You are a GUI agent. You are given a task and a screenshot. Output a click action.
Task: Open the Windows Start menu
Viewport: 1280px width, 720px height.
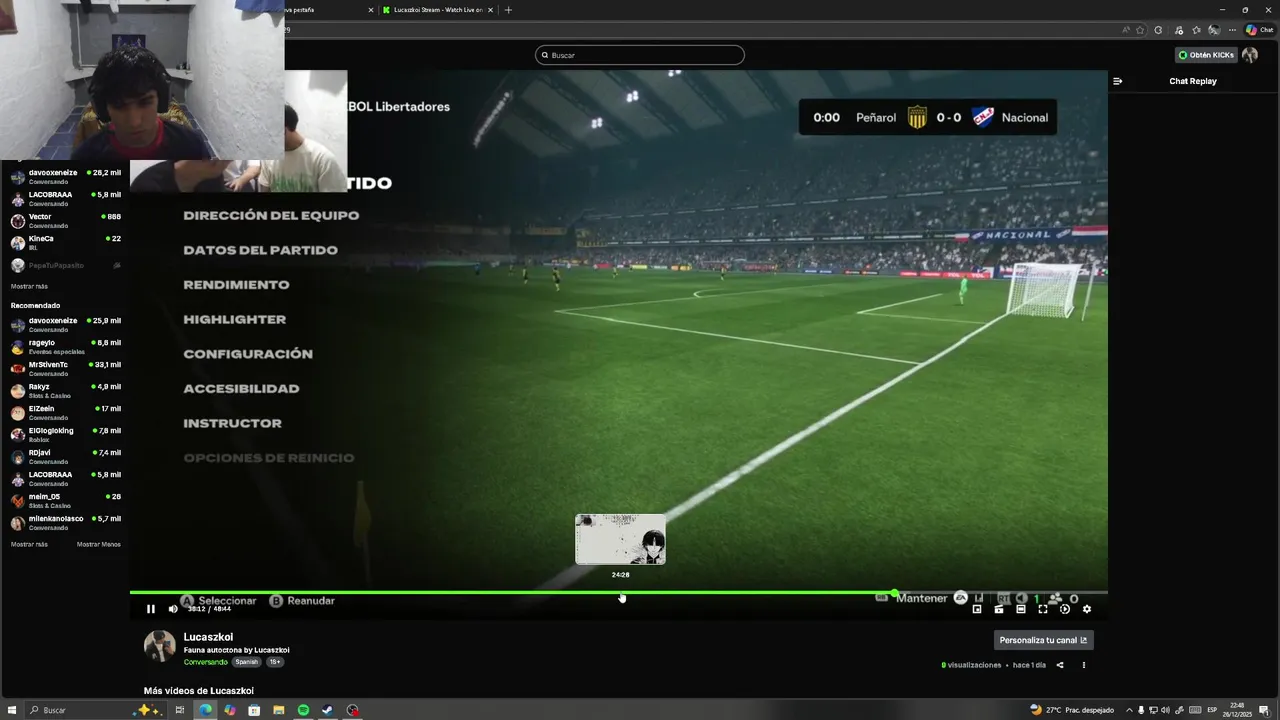coord(12,710)
